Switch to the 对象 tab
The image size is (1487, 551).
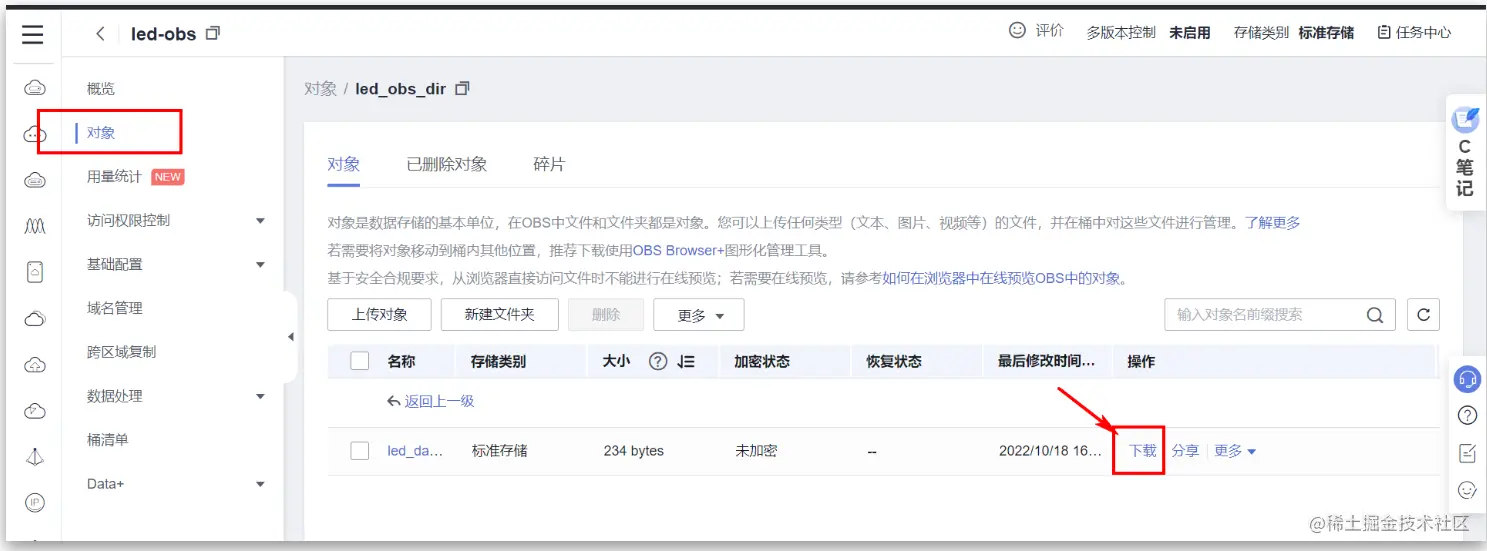pos(344,164)
